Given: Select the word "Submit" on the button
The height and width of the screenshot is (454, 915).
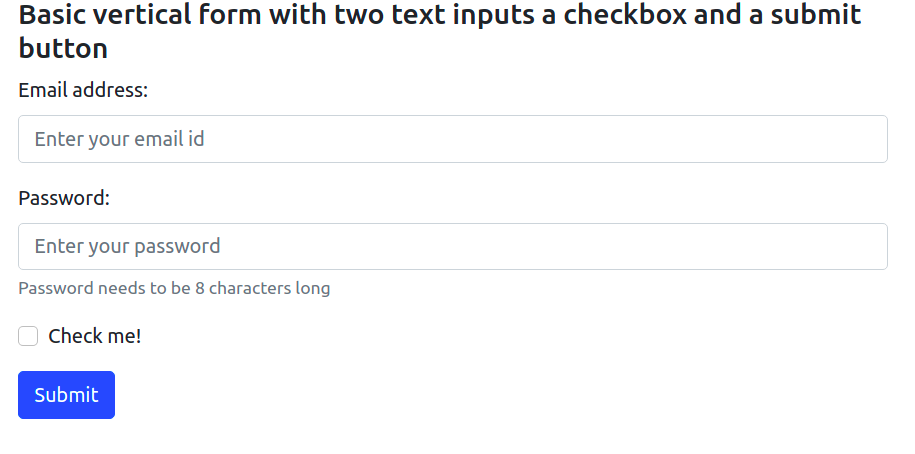Looking at the screenshot, I should pos(66,395).
